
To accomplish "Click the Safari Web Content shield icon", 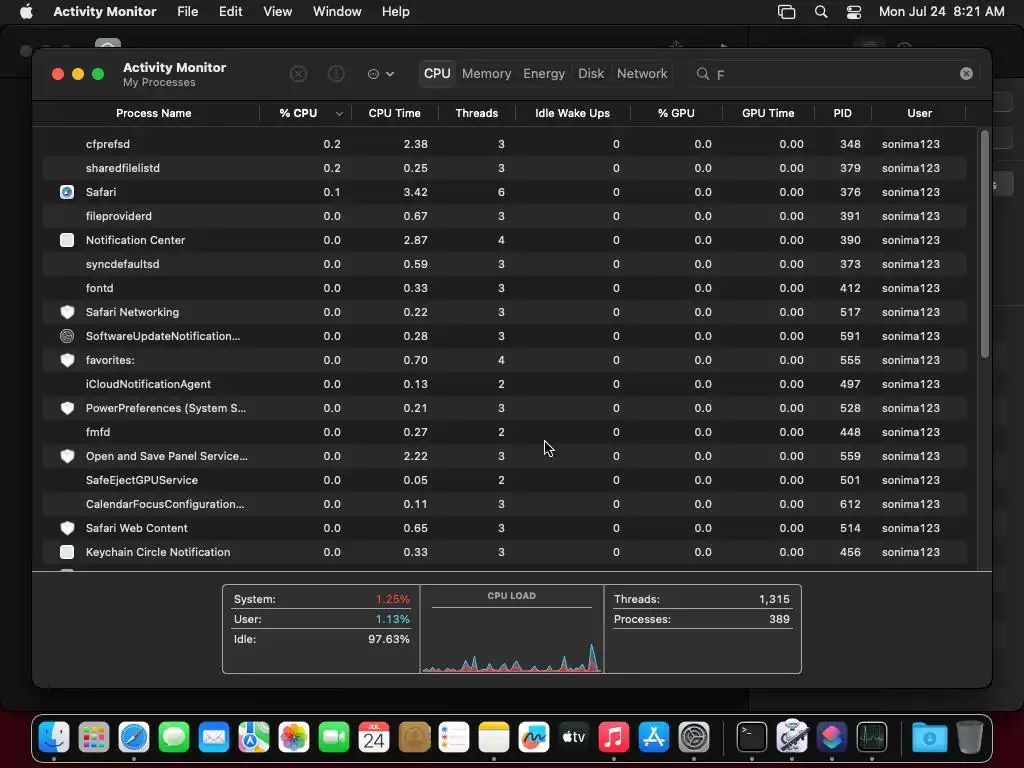I will 67,528.
